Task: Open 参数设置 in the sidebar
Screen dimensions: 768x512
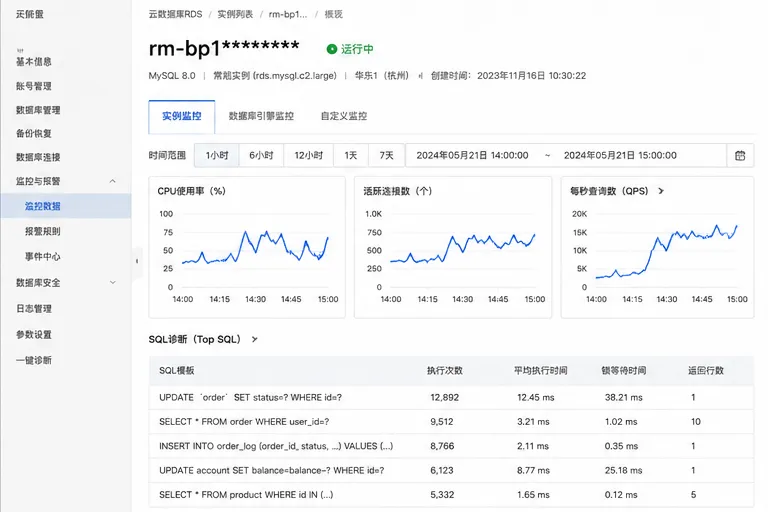Action: pos(33,335)
